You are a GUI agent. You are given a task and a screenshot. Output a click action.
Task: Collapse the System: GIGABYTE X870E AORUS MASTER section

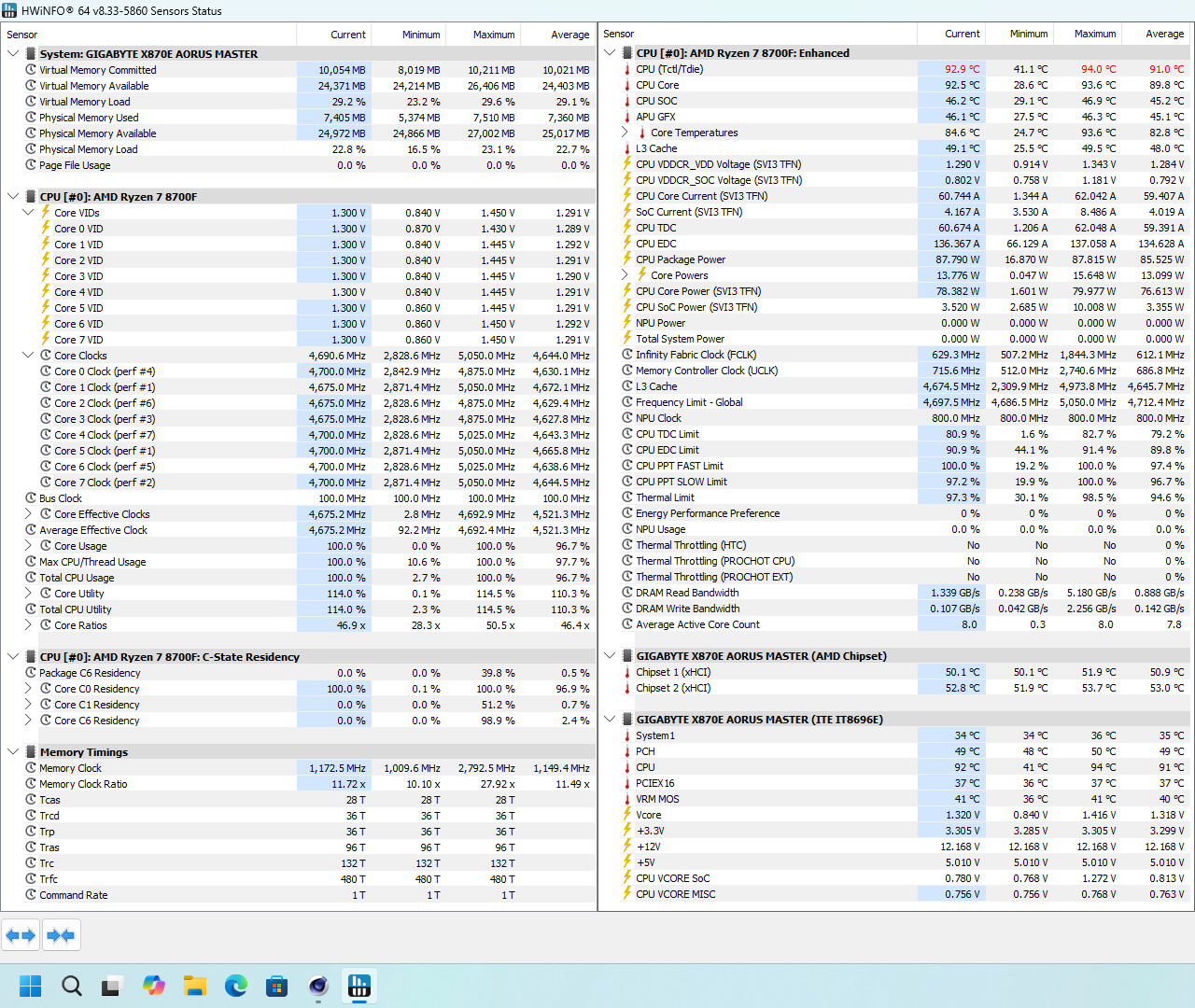tap(13, 54)
